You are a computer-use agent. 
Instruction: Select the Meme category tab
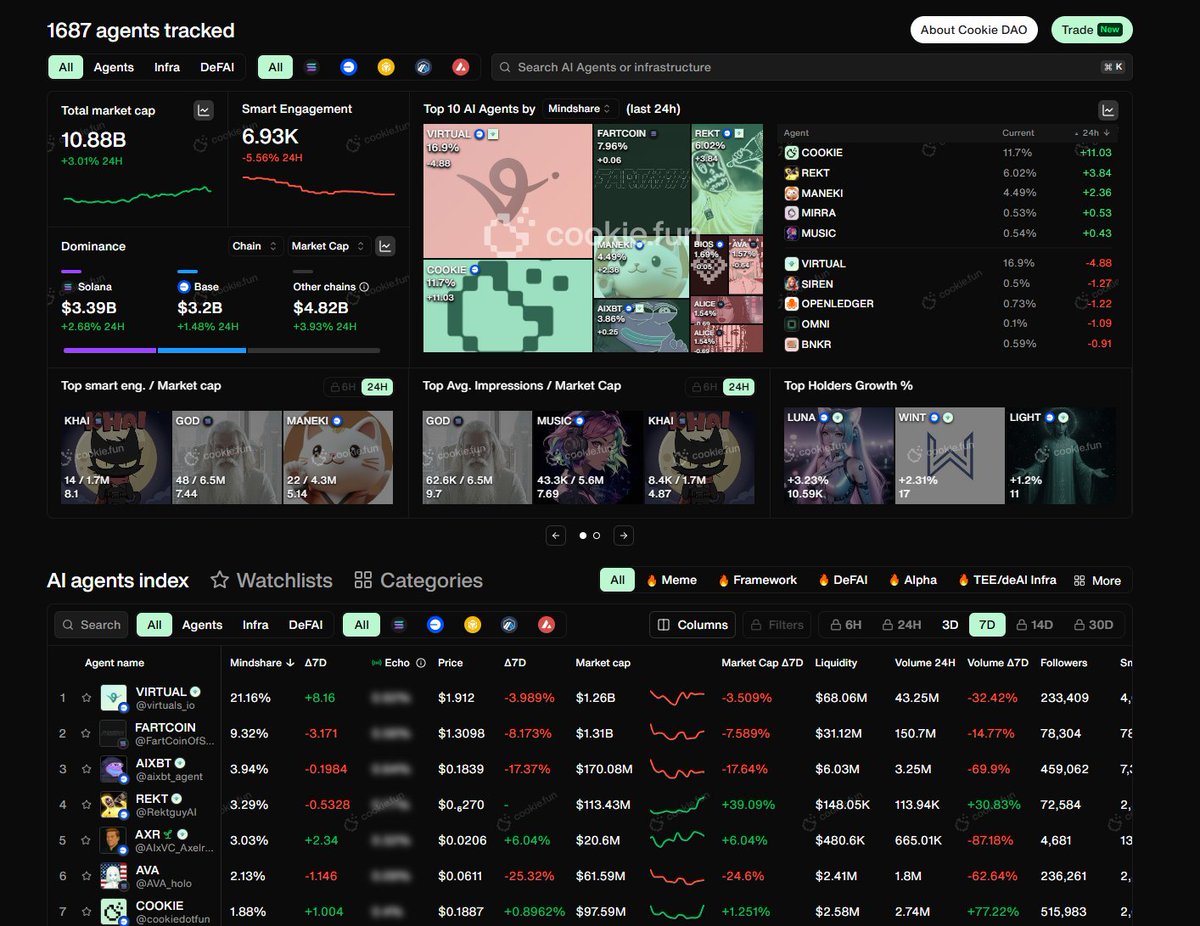click(x=671, y=580)
